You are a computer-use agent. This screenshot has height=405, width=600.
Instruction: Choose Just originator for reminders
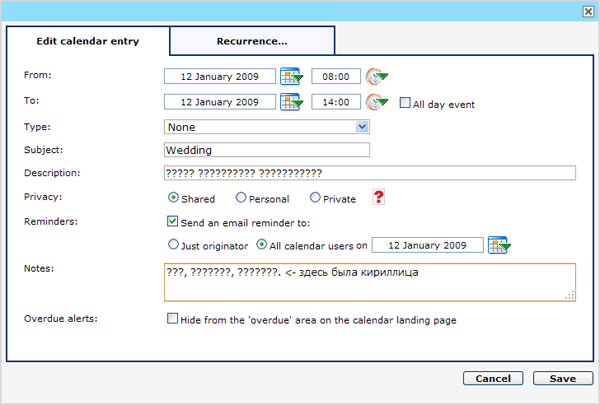click(173, 244)
